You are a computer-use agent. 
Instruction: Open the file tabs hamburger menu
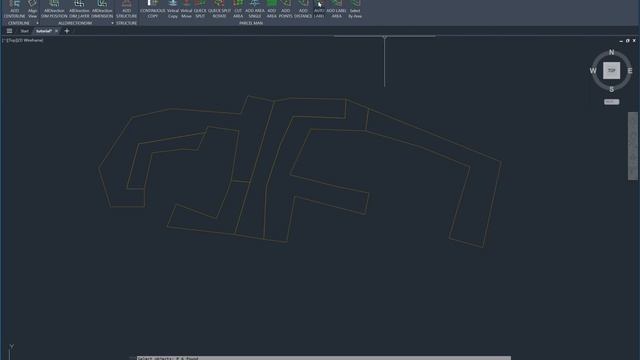point(9,31)
